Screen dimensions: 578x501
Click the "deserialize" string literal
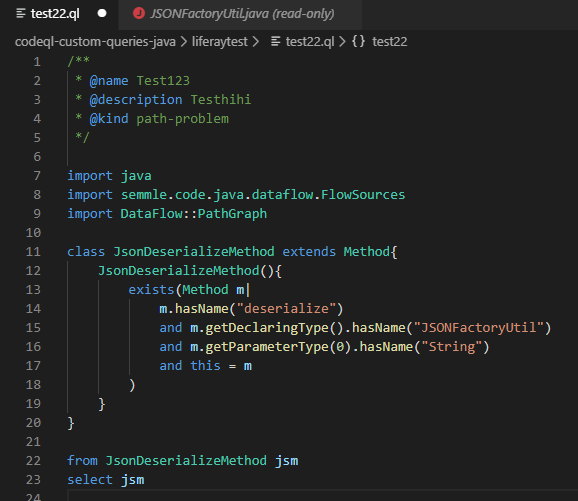286,309
